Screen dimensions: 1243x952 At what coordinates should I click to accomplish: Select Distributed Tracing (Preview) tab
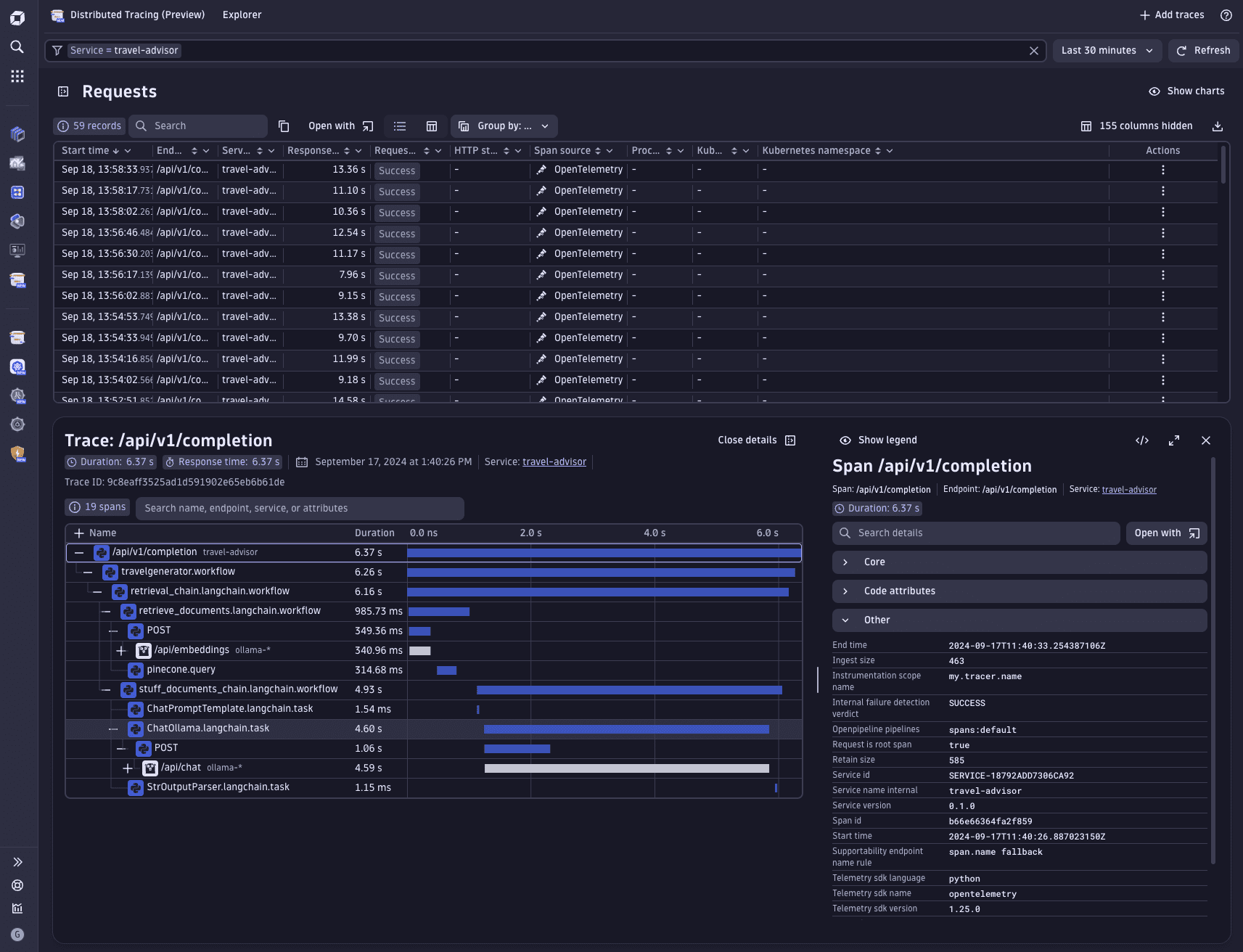click(137, 15)
